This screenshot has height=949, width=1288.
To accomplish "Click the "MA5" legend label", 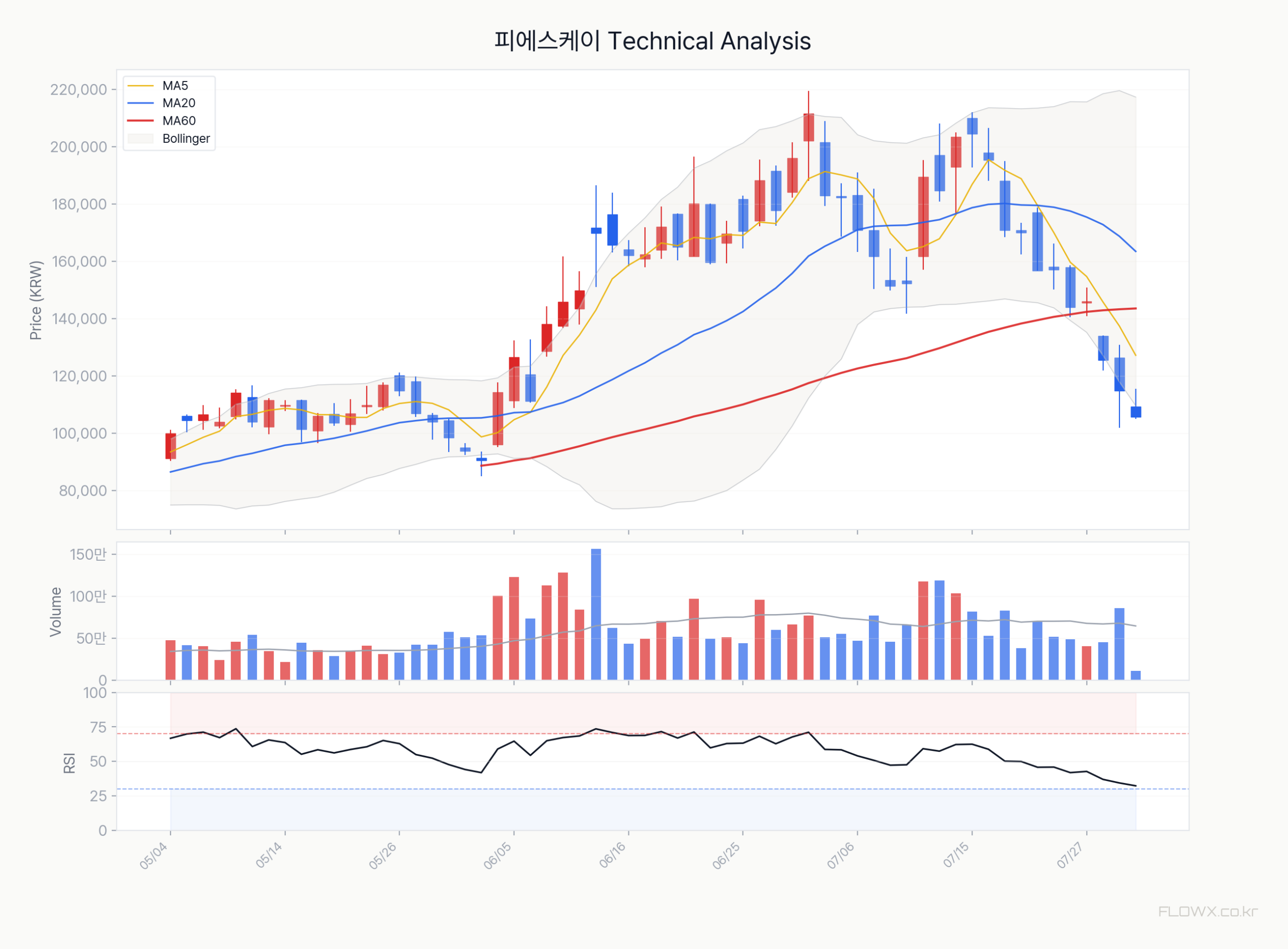I will [175, 85].
